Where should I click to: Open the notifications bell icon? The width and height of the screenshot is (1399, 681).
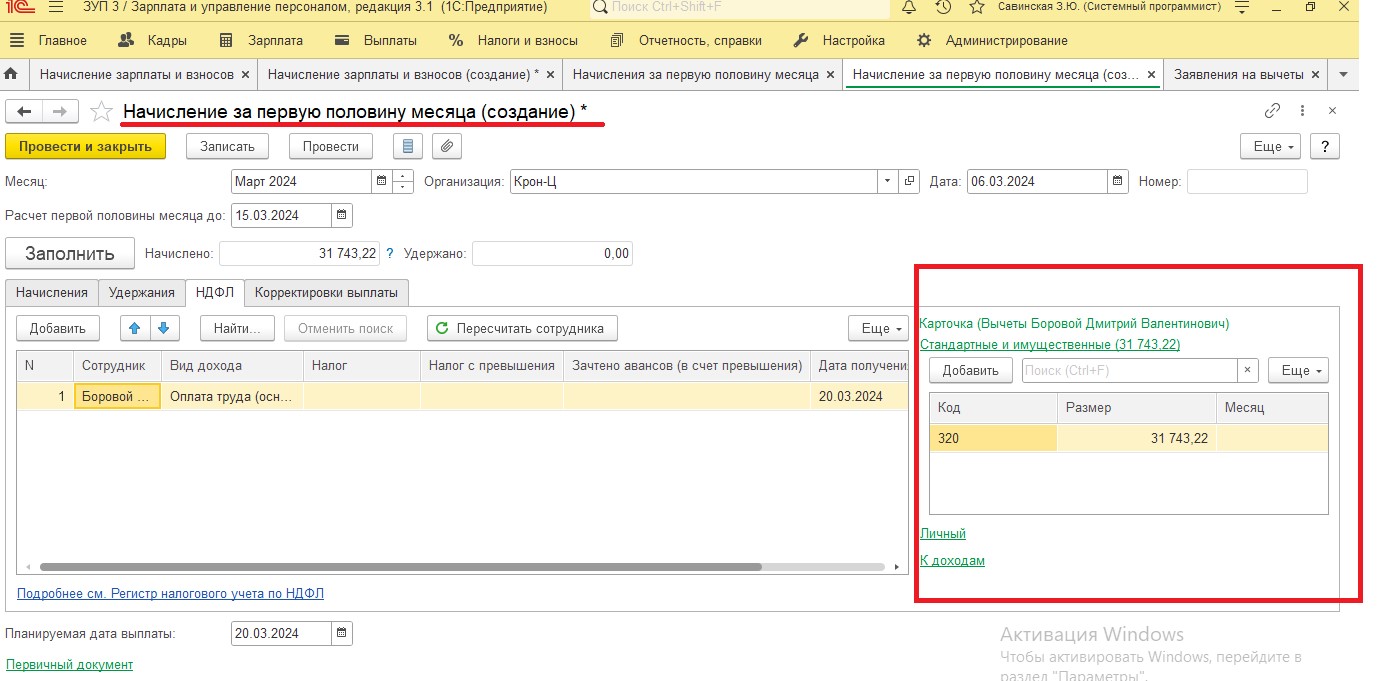[909, 8]
